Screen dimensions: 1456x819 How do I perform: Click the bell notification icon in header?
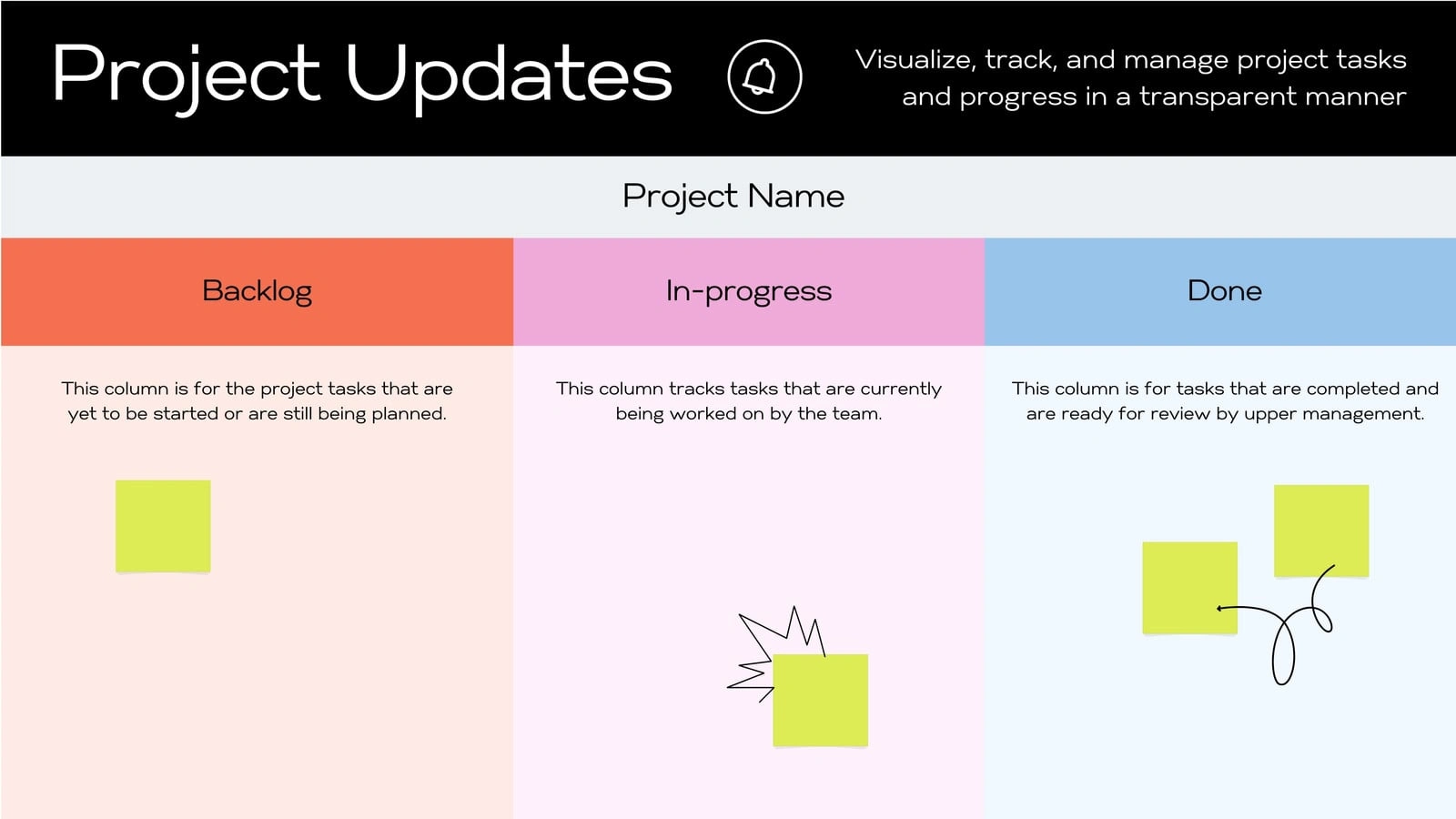coord(764,76)
